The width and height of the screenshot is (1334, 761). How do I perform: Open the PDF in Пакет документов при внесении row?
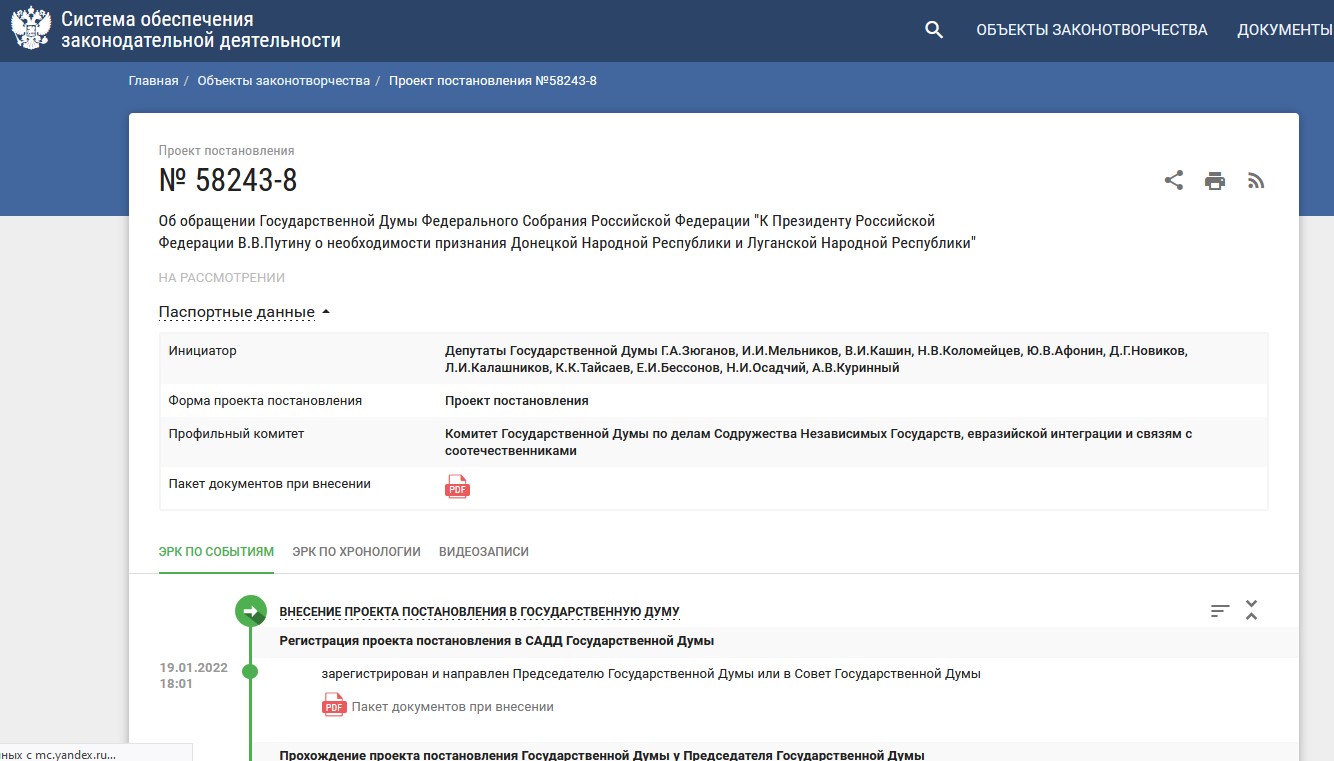point(457,487)
